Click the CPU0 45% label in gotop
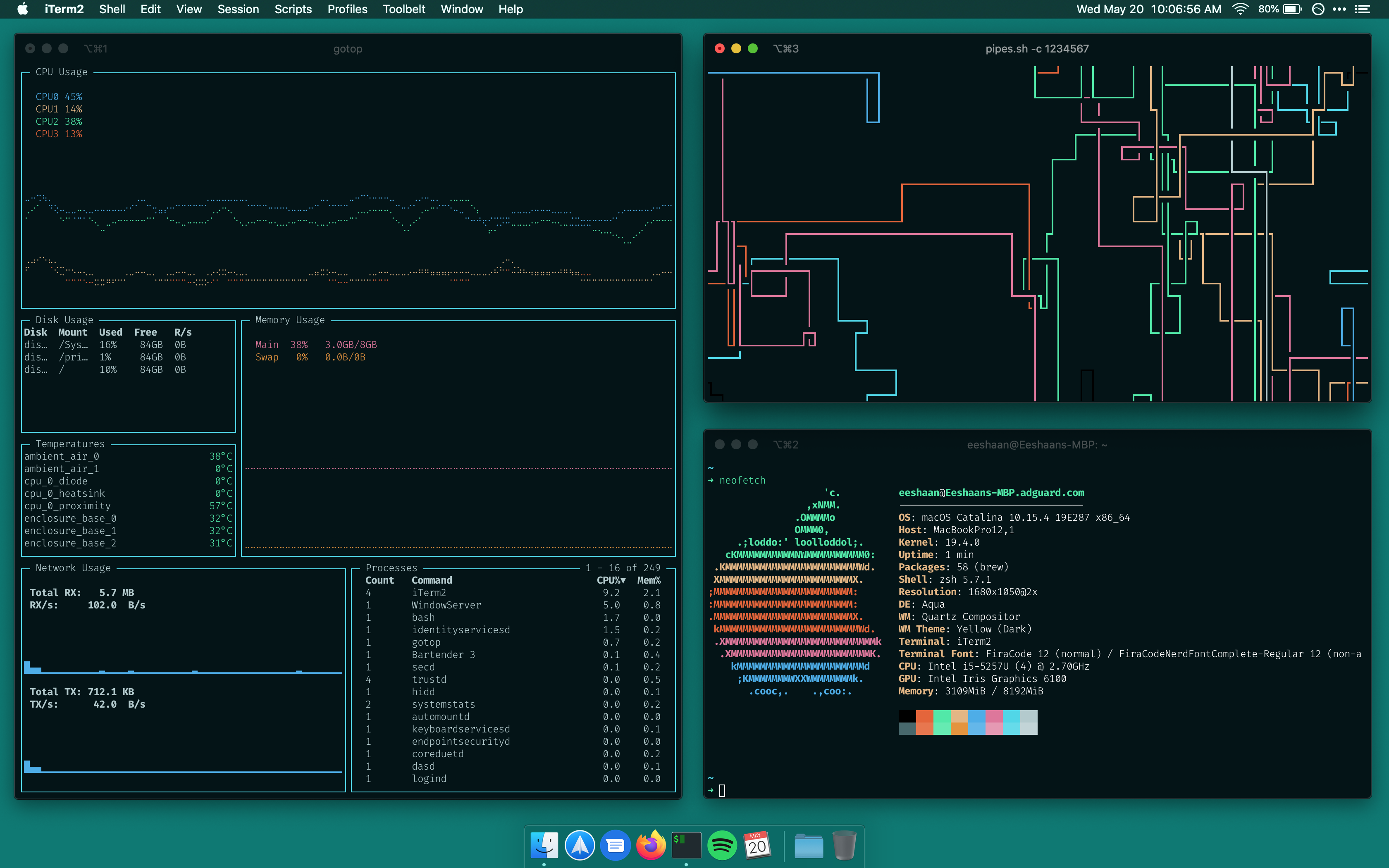Screen dimensions: 1389x868 59,96
